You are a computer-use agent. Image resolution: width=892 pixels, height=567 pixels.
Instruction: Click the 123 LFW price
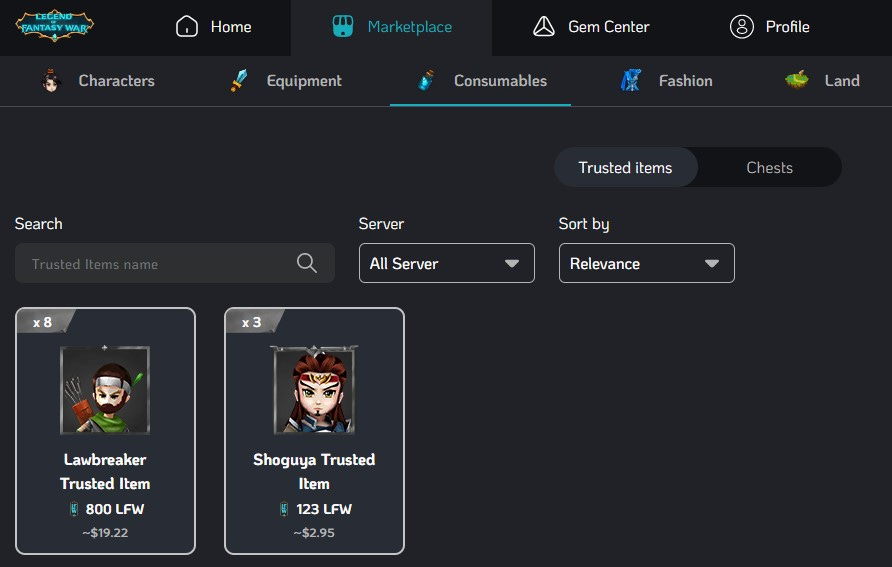tap(324, 509)
